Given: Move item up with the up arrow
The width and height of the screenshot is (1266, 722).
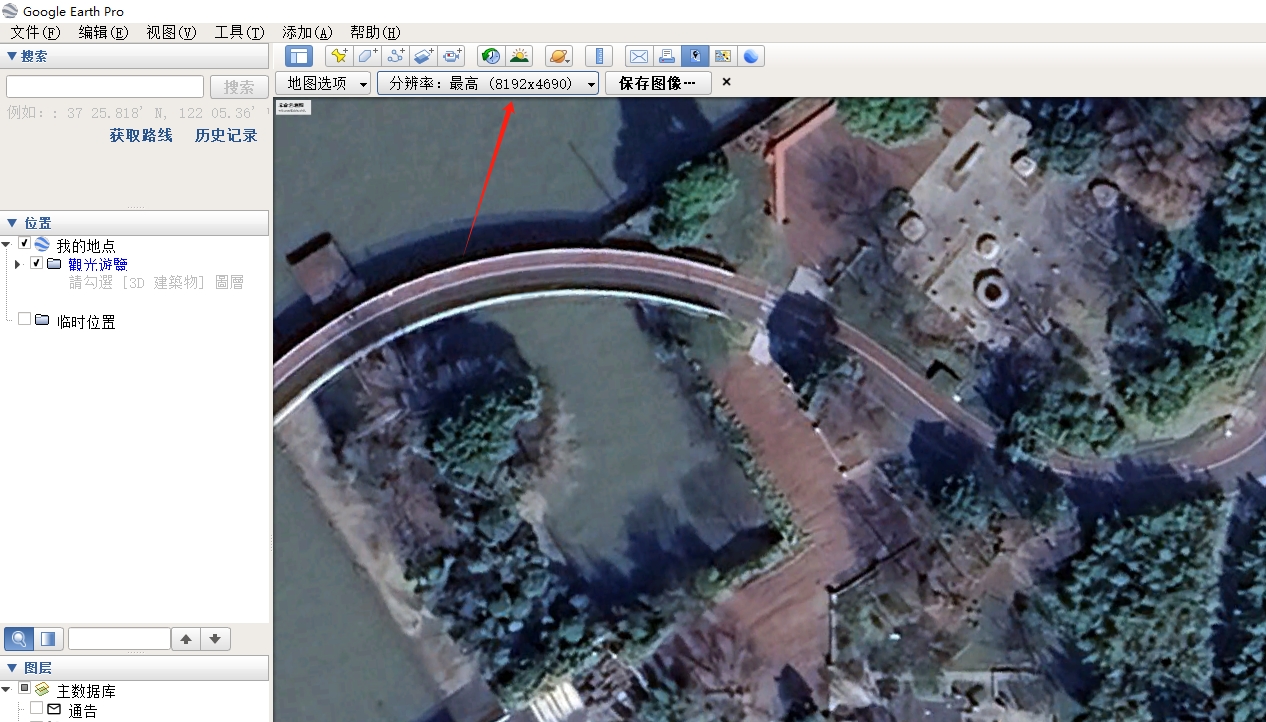Looking at the screenshot, I should click(186, 639).
